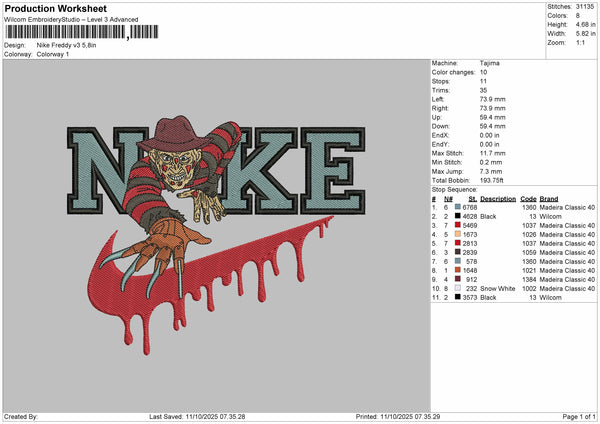
Task: Click the Zoom value 1:1
Action: (580, 42)
